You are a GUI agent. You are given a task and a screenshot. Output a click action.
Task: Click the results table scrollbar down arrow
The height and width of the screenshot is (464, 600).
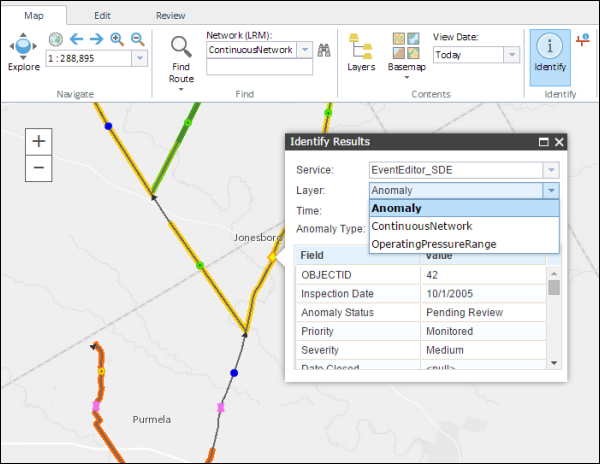[554, 362]
